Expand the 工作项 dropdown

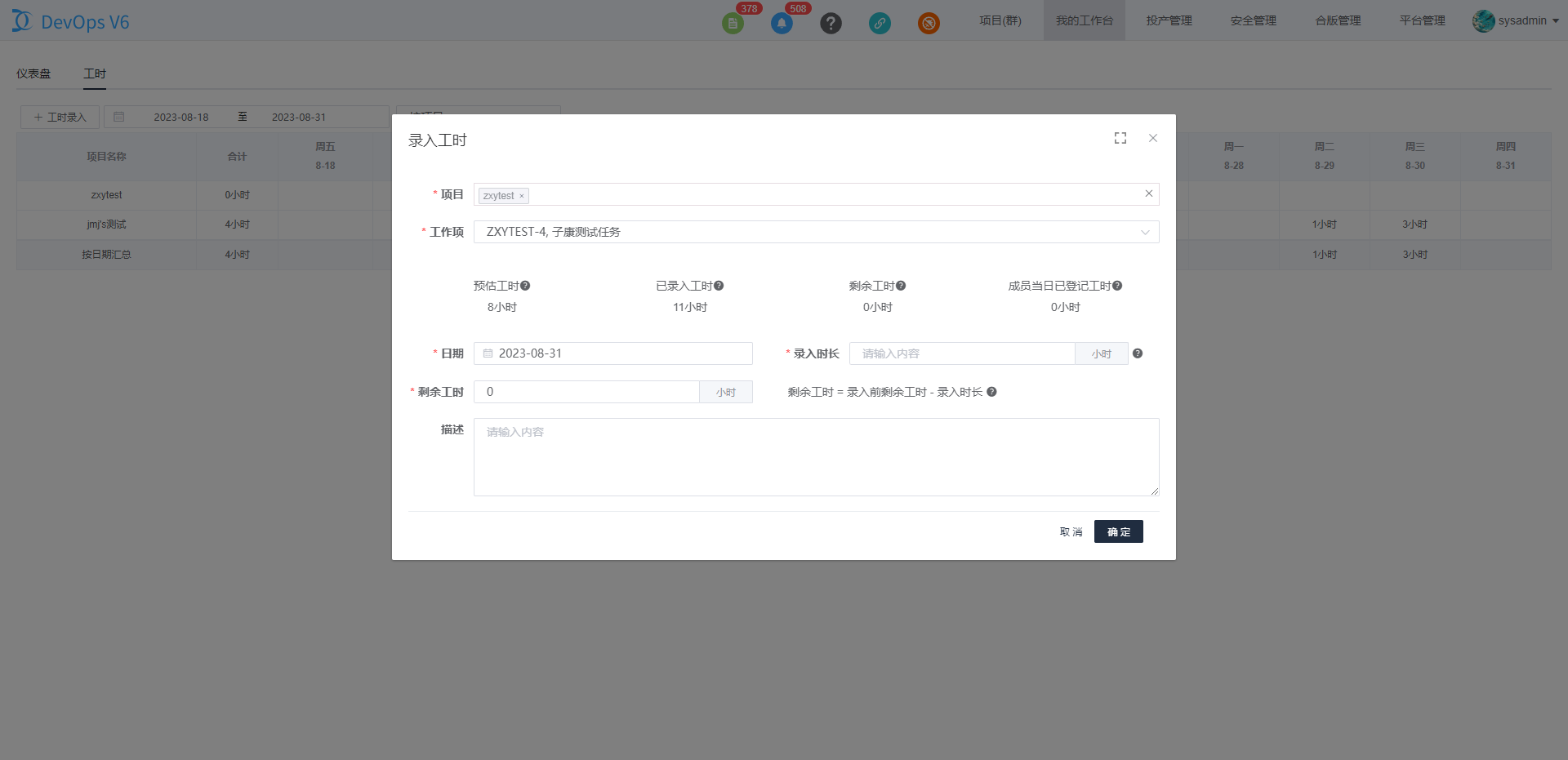tap(1144, 232)
